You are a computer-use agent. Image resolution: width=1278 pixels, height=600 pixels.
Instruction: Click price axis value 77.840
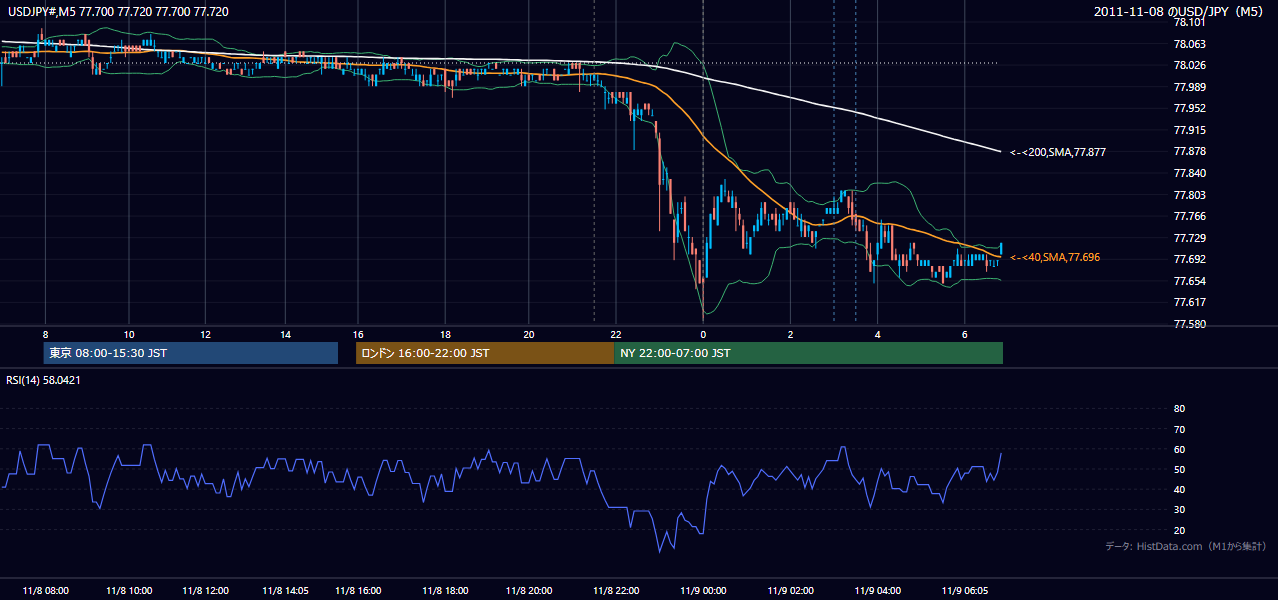(x=1189, y=173)
